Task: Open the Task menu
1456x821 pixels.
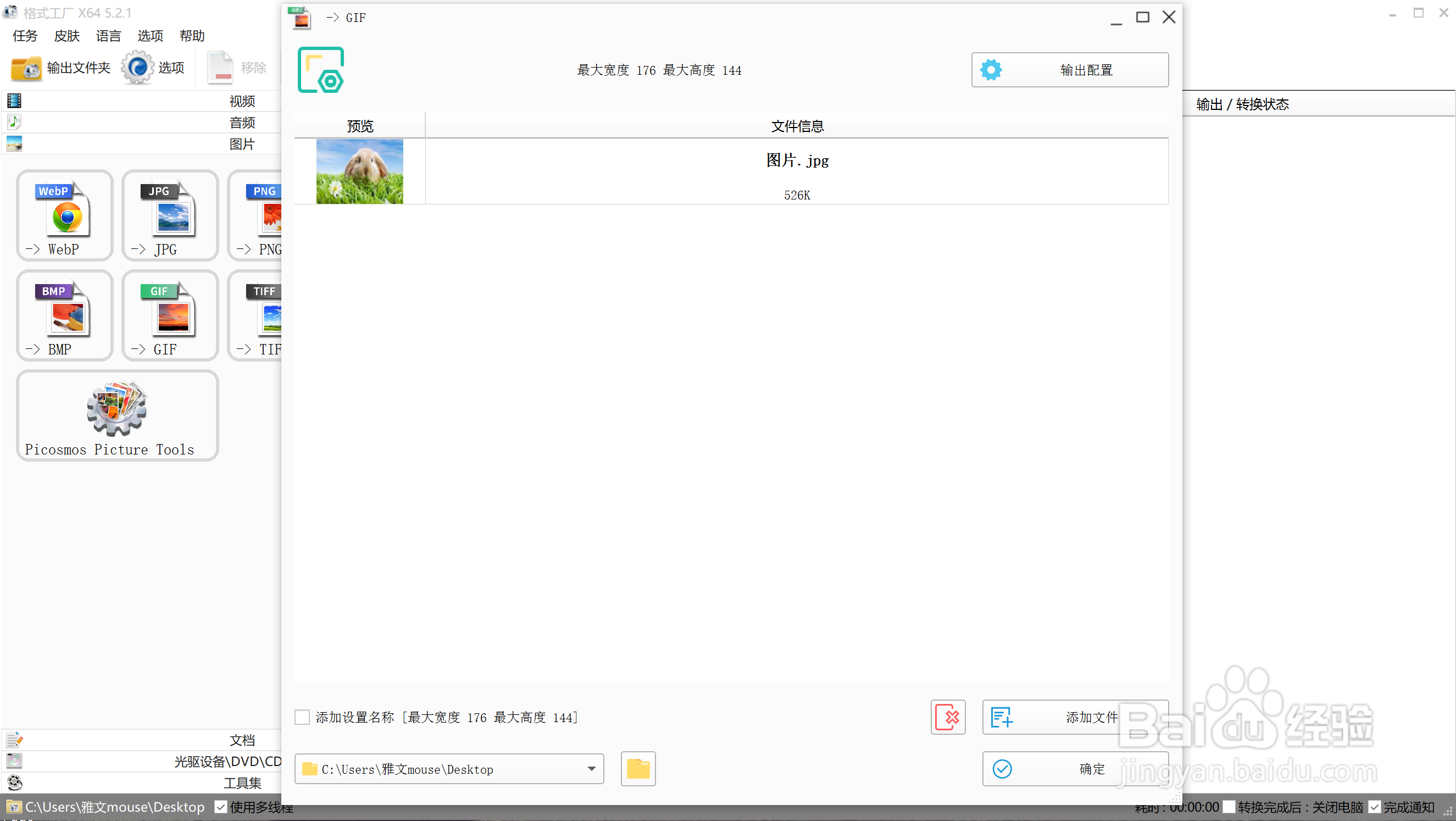Action: pos(25,36)
